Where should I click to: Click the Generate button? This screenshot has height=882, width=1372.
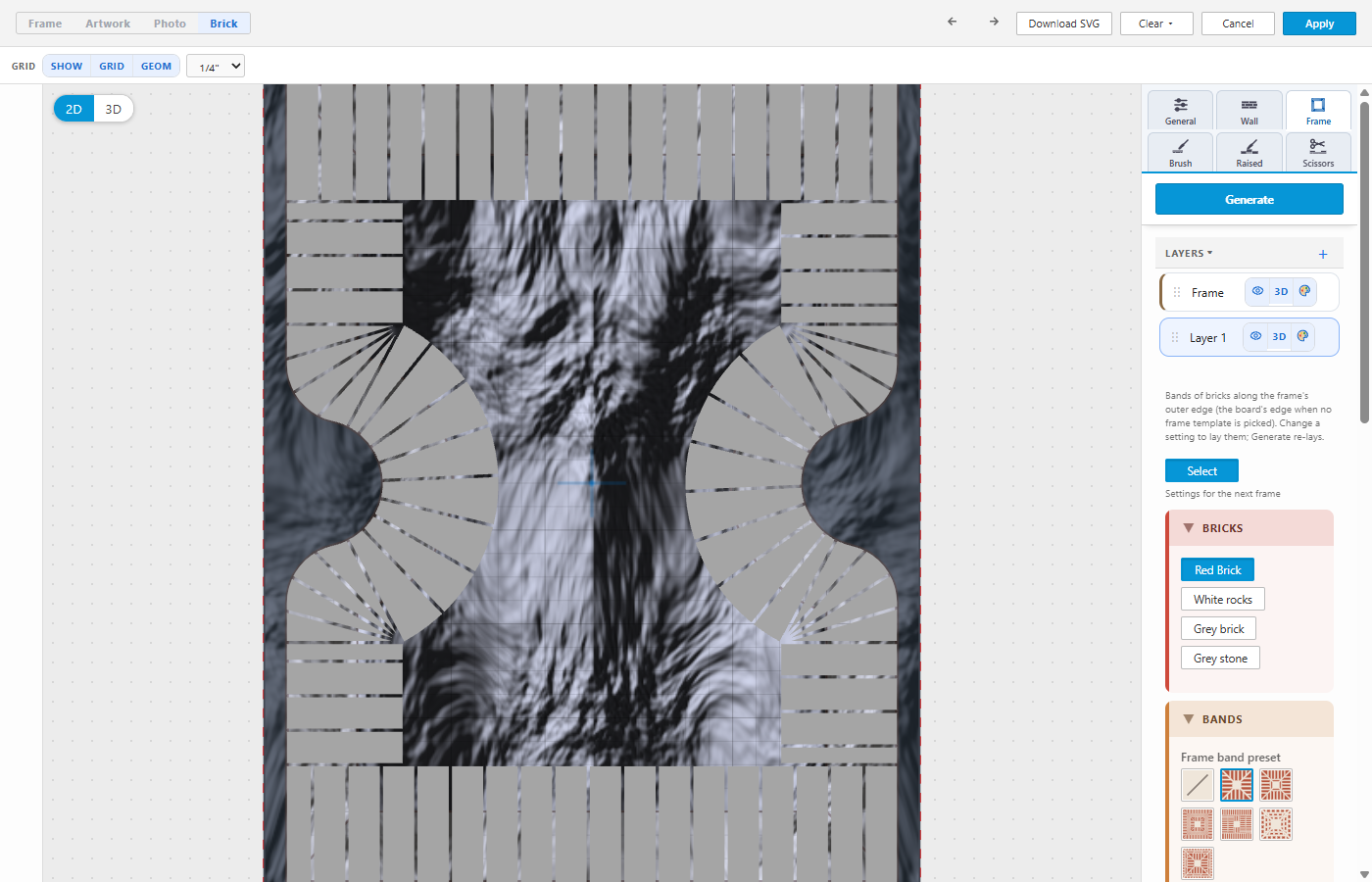1249,199
